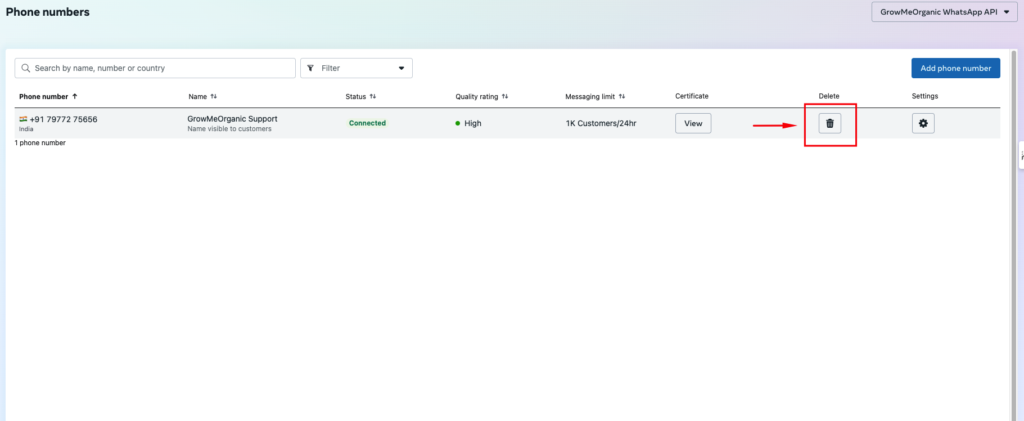
Task: Click the India country label under number
Action: (26, 129)
